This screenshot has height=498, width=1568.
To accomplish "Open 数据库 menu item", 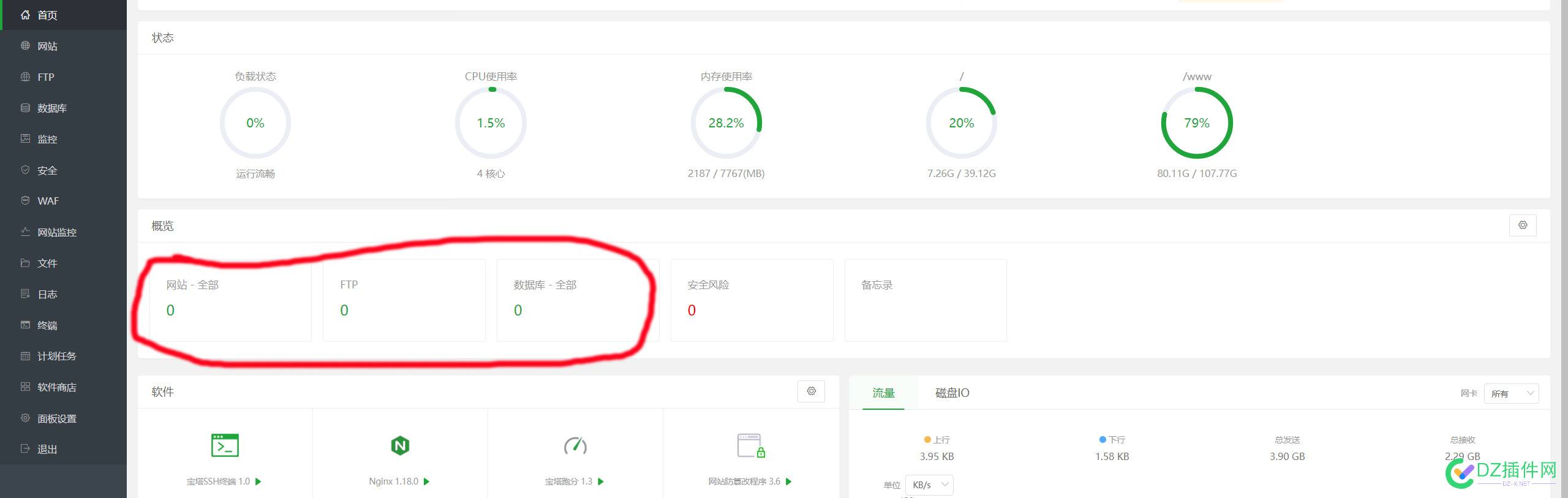I will click(x=63, y=108).
